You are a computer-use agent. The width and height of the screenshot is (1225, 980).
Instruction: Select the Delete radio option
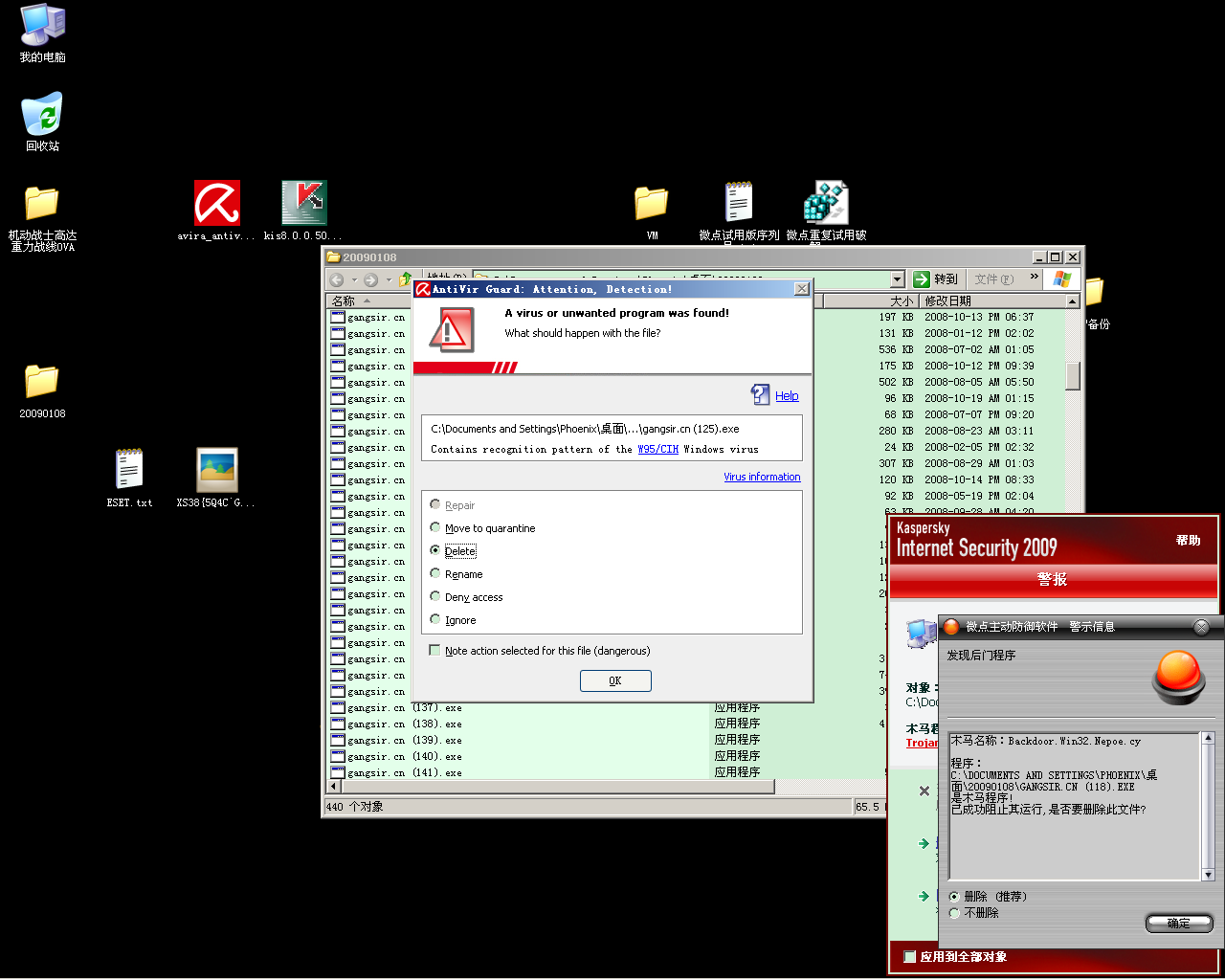click(435, 550)
